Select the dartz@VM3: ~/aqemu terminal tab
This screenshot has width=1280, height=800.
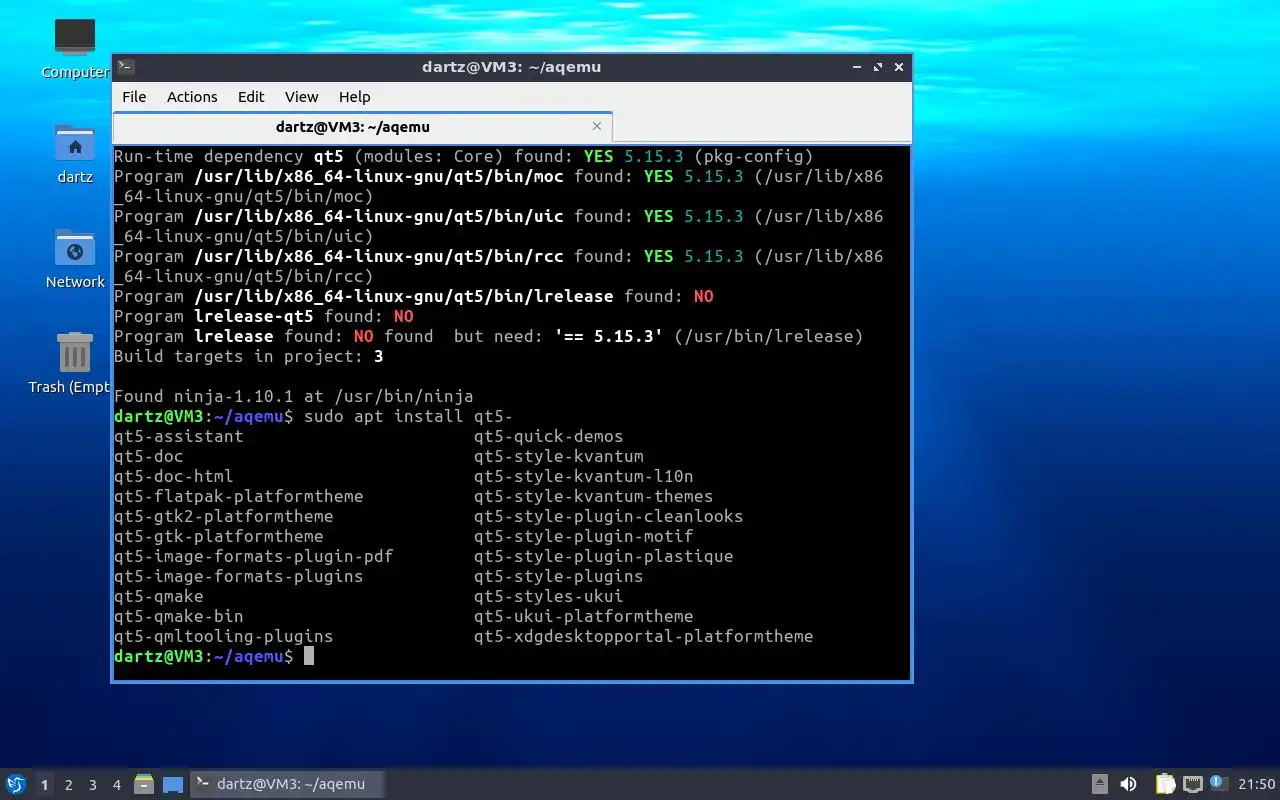point(362,127)
